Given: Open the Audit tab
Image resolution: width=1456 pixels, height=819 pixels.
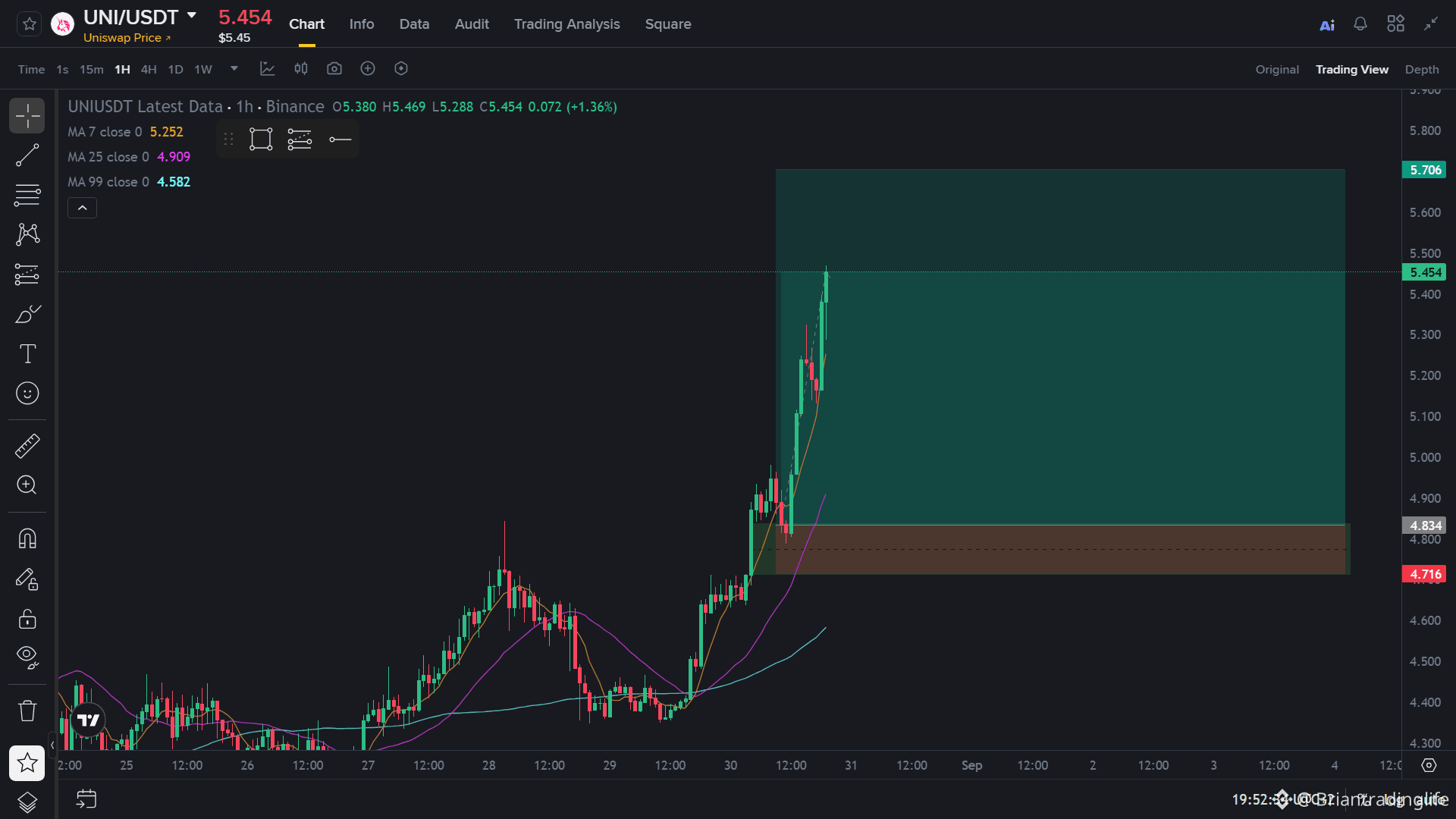Looking at the screenshot, I should (472, 24).
